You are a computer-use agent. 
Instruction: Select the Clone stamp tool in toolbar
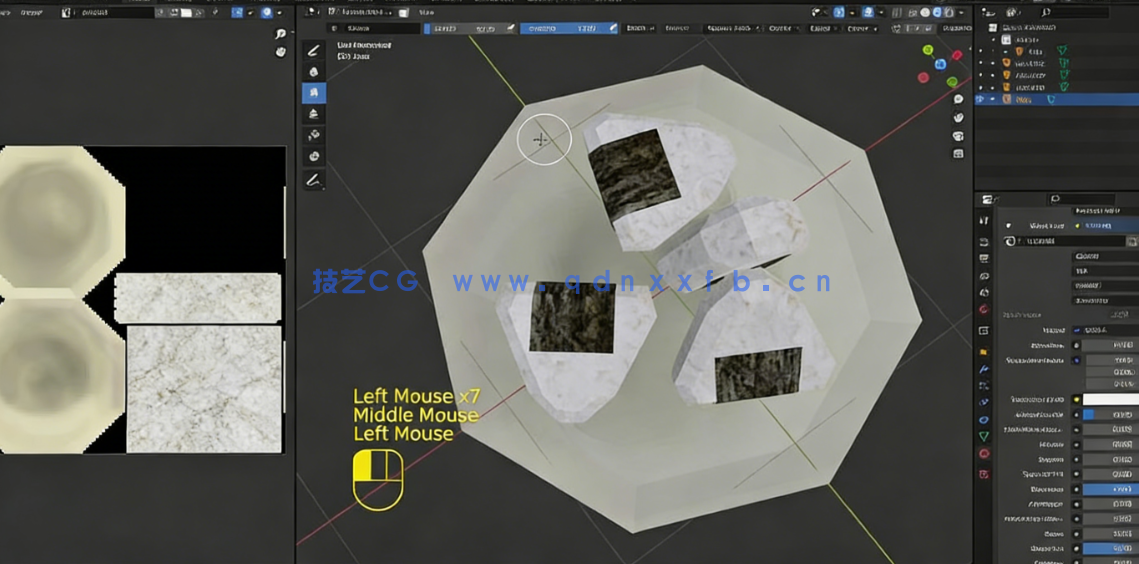pyautogui.click(x=314, y=114)
